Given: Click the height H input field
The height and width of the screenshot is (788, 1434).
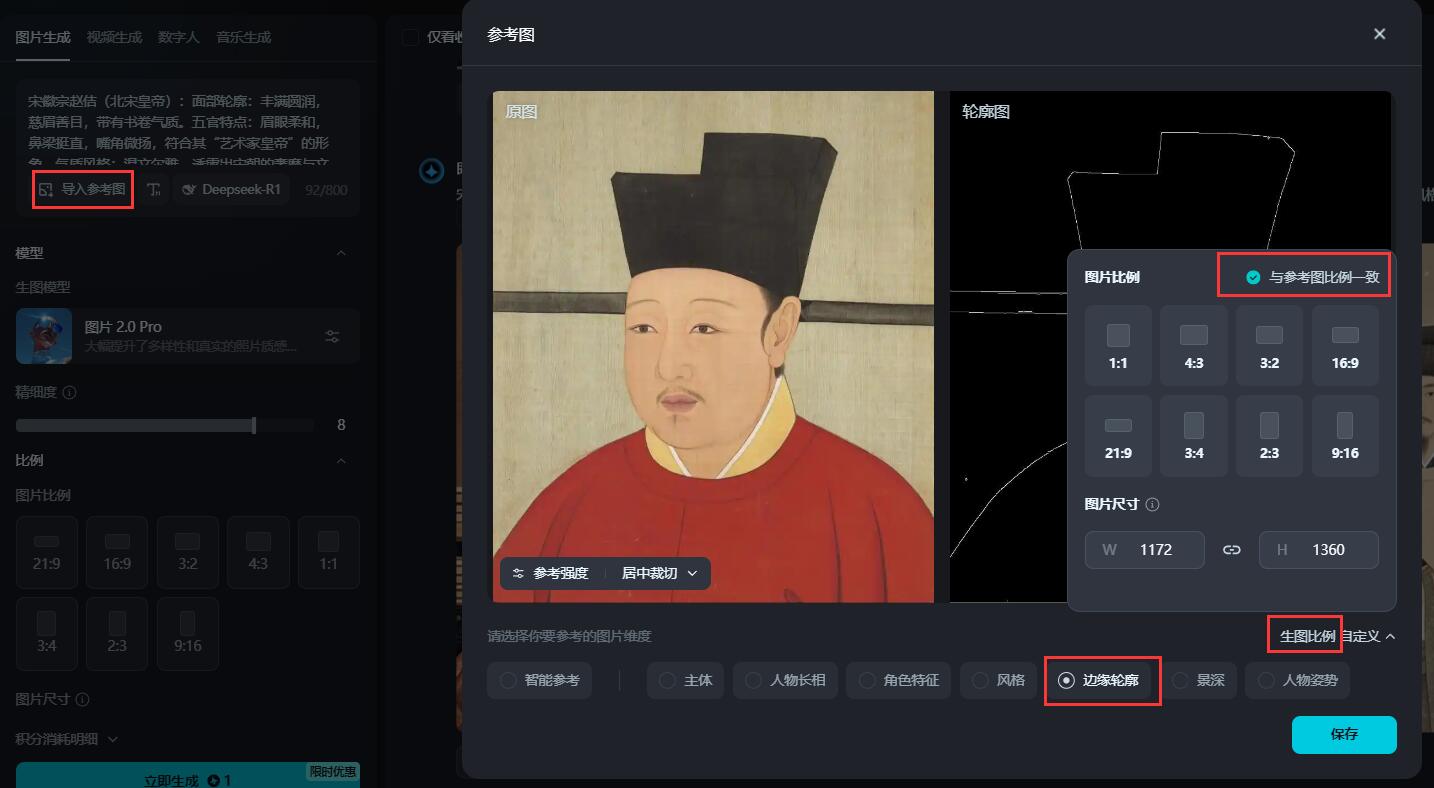Looking at the screenshot, I should (x=1319, y=550).
